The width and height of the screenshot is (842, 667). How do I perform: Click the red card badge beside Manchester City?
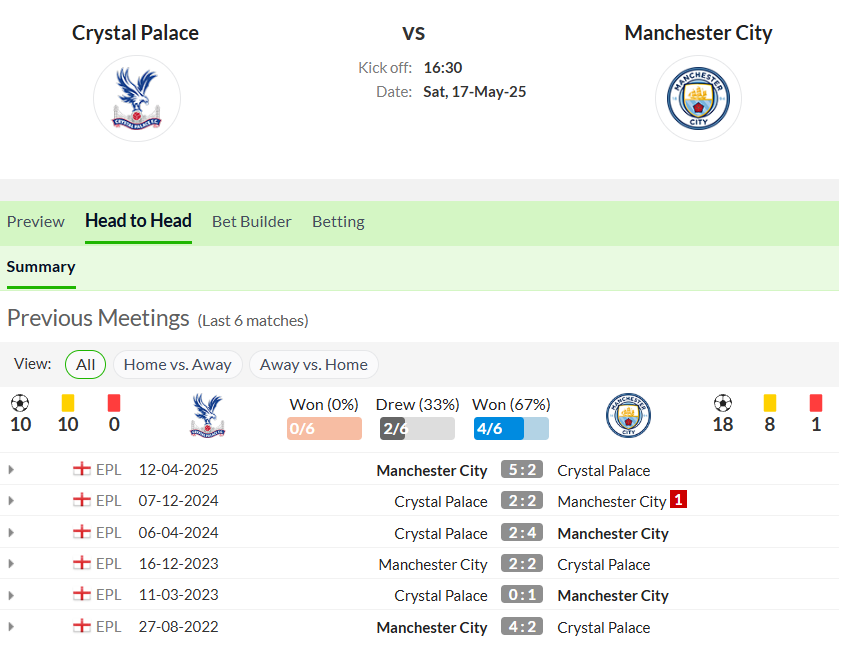click(x=678, y=499)
